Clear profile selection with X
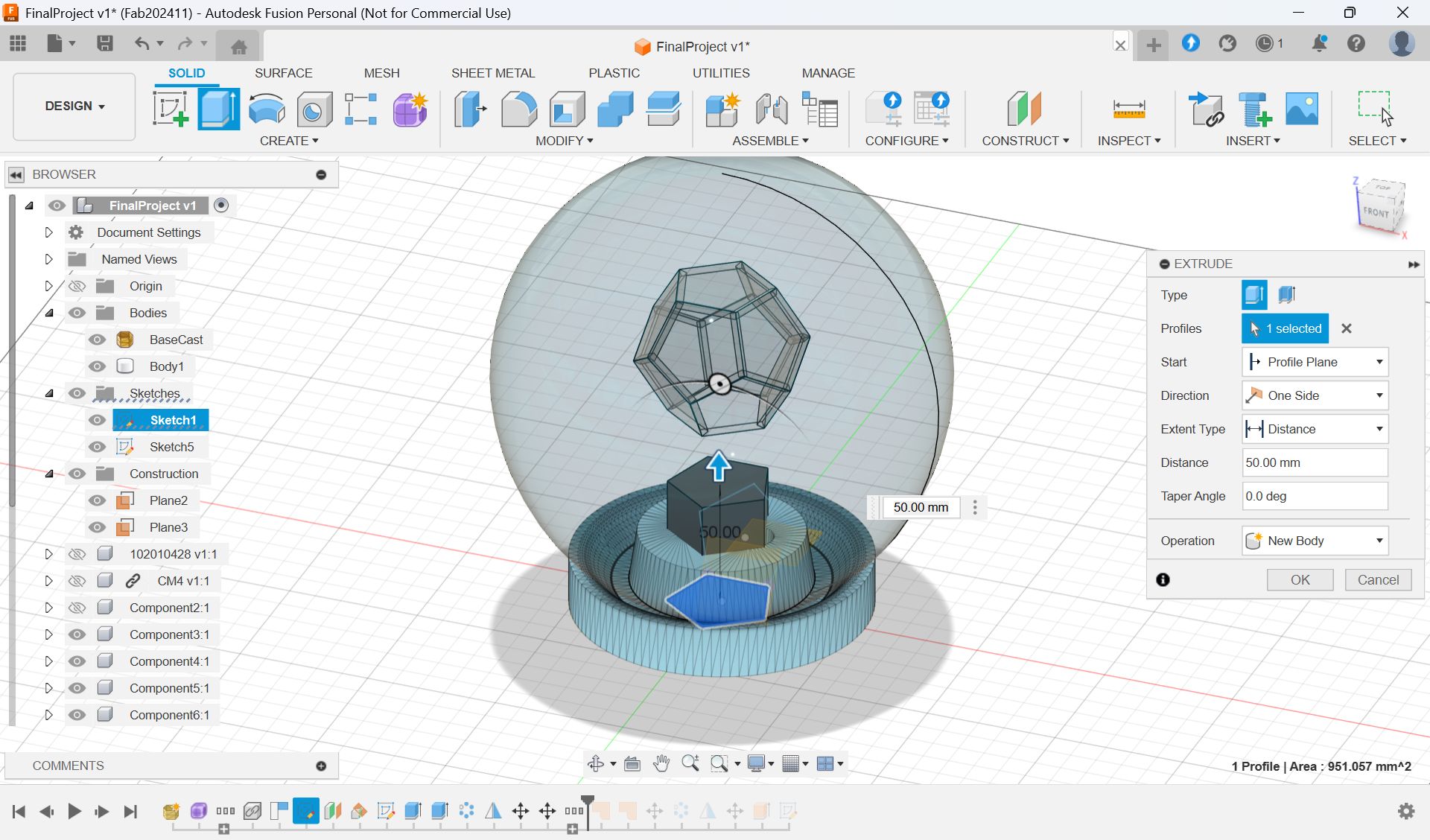 point(1347,328)
